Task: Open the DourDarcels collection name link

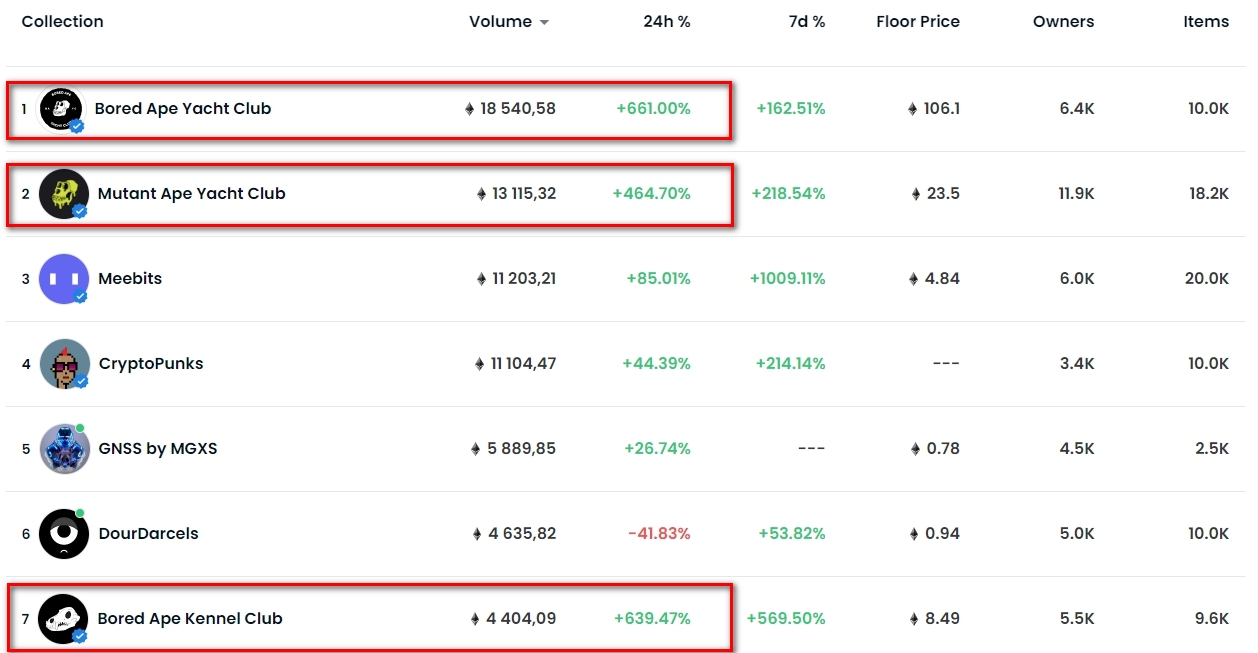Action: tap(148, 533)
